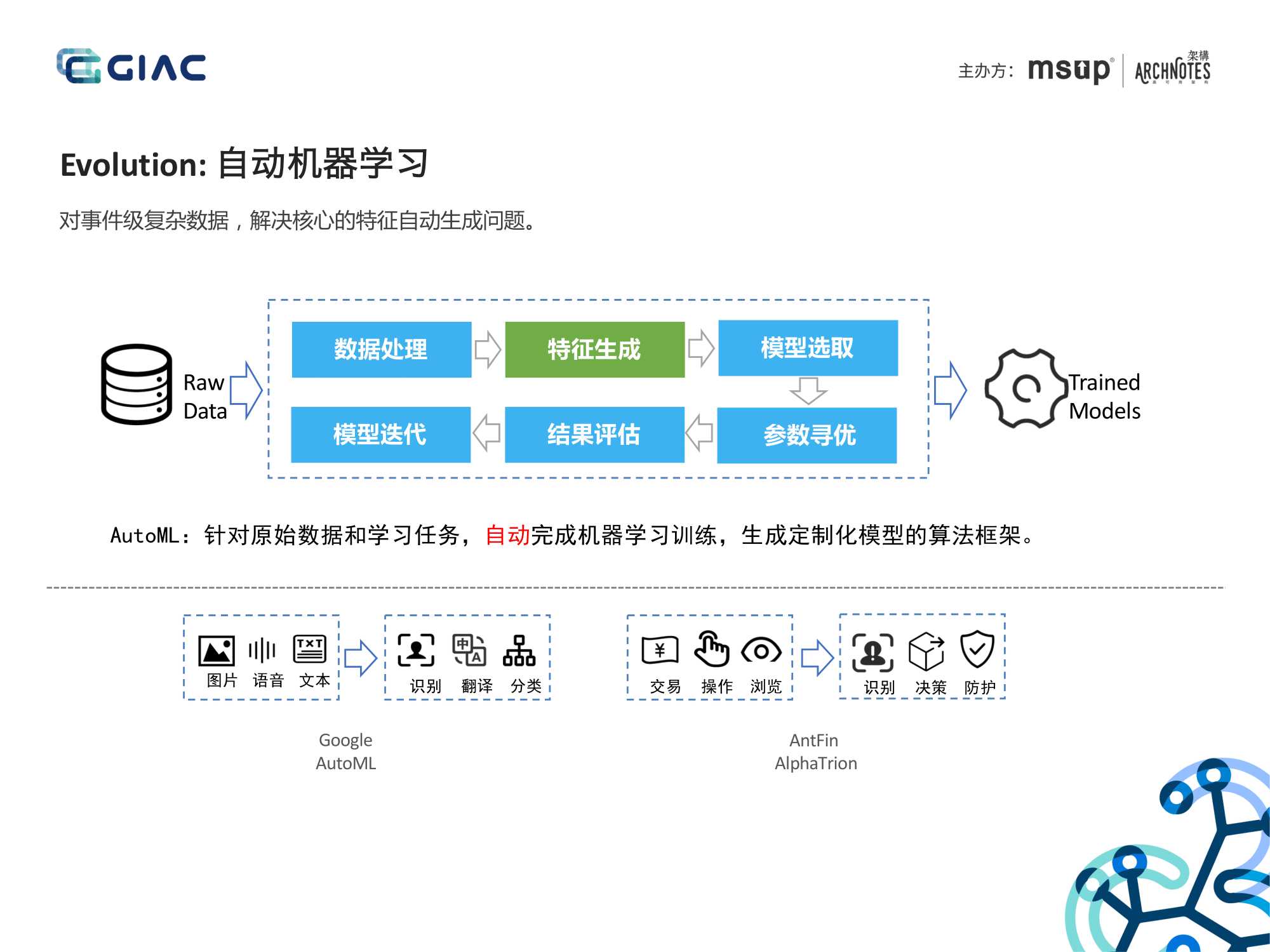Click the ArchNotes logo
Screen dimensions: 1270x952
(1173, 69)
